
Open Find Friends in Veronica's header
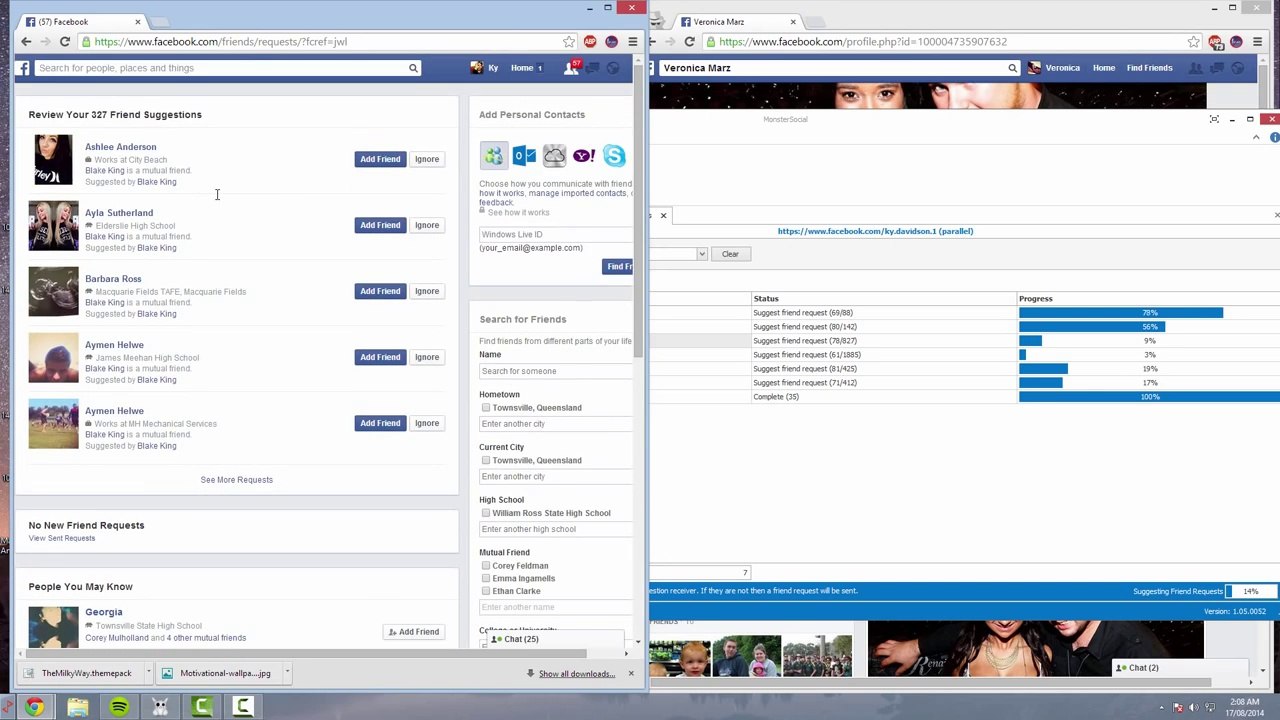(1149, 68)
